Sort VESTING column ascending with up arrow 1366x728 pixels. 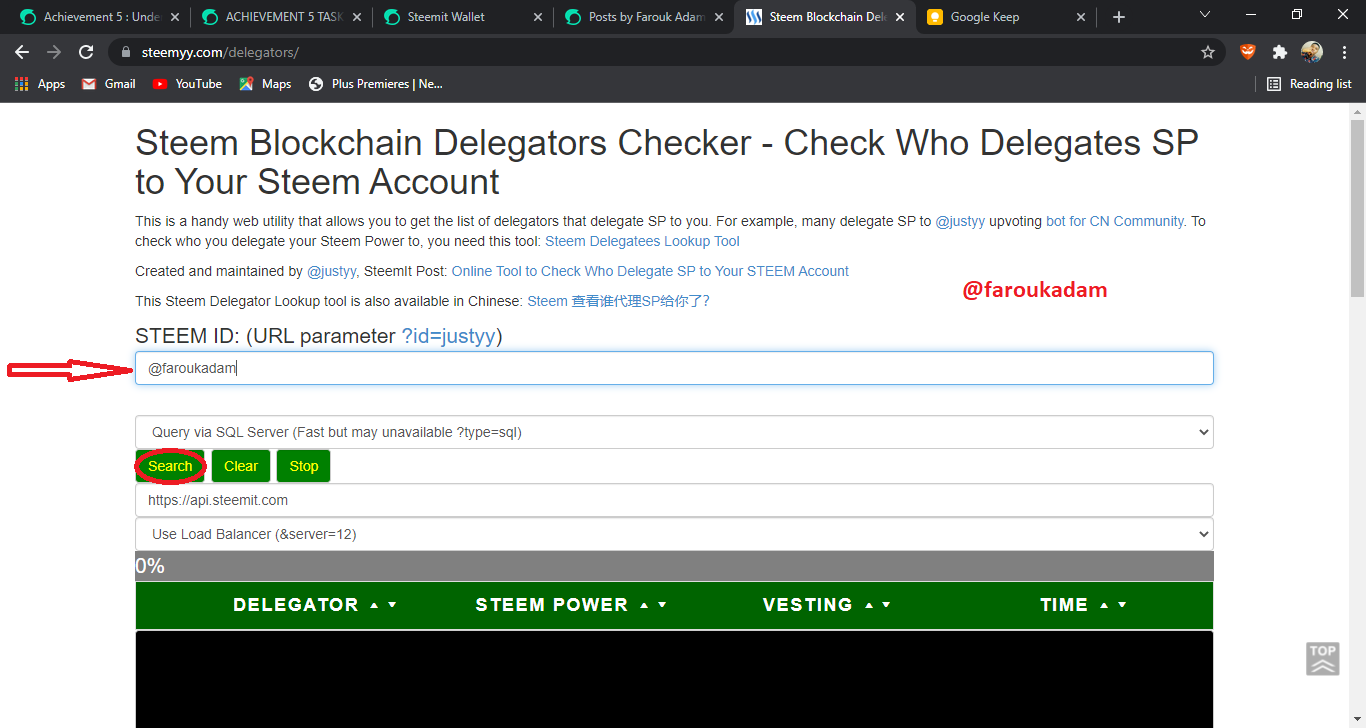868,605
